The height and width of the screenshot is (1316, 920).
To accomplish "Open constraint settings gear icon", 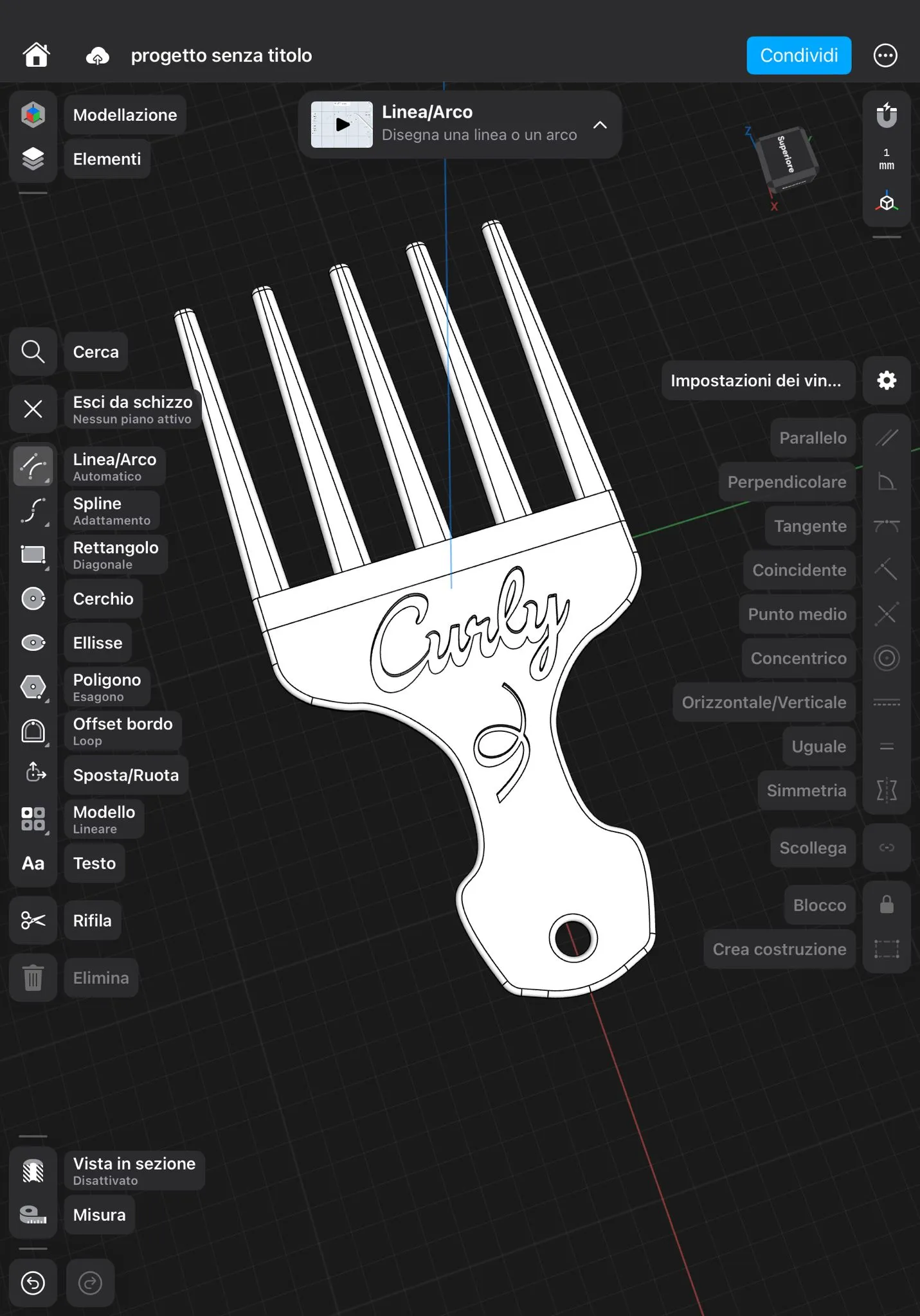I will [887, 380].
